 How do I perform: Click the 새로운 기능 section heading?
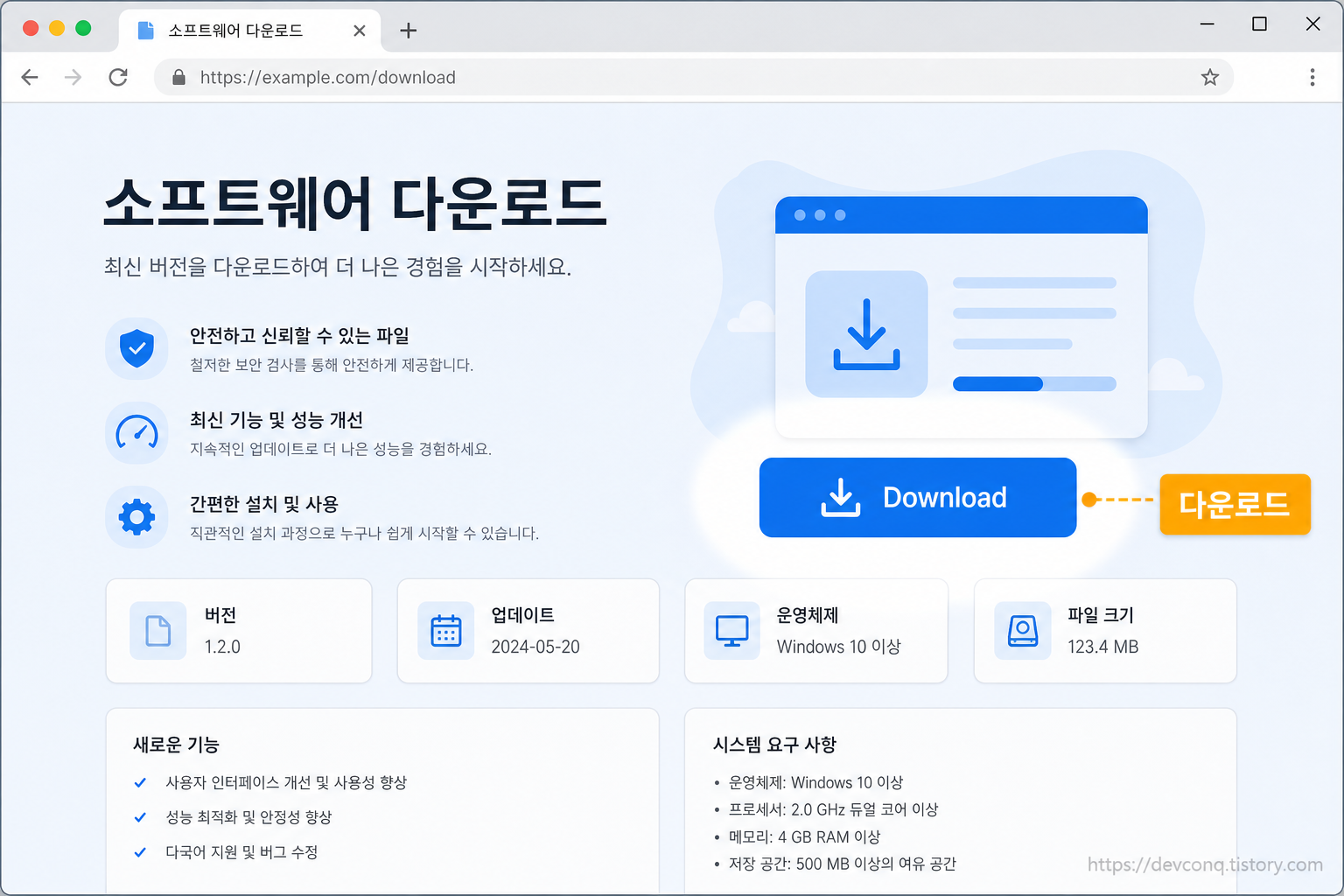pos(176,745)
